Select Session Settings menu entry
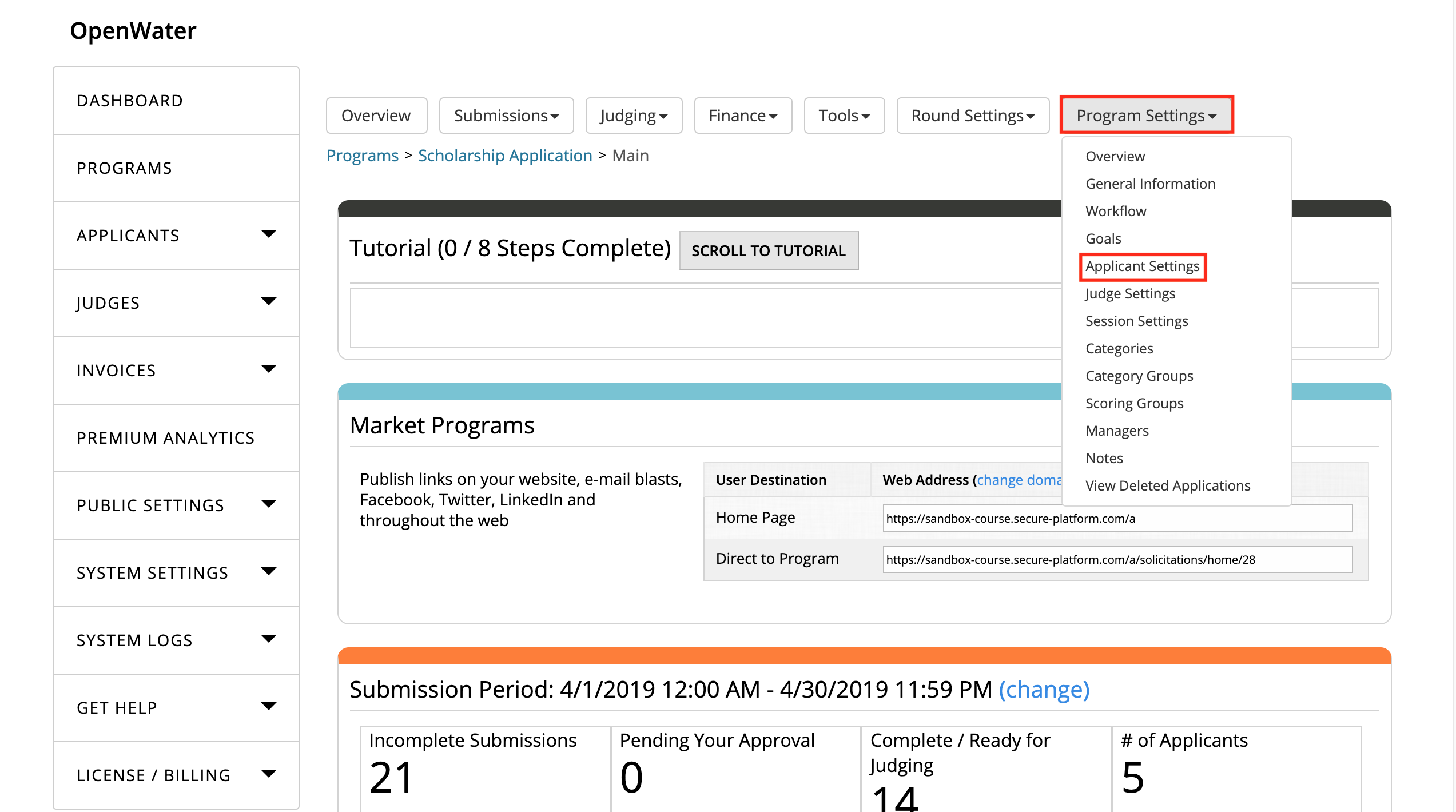Image resolution: width=1456 pixels, height=812 pixels. 1137,321
